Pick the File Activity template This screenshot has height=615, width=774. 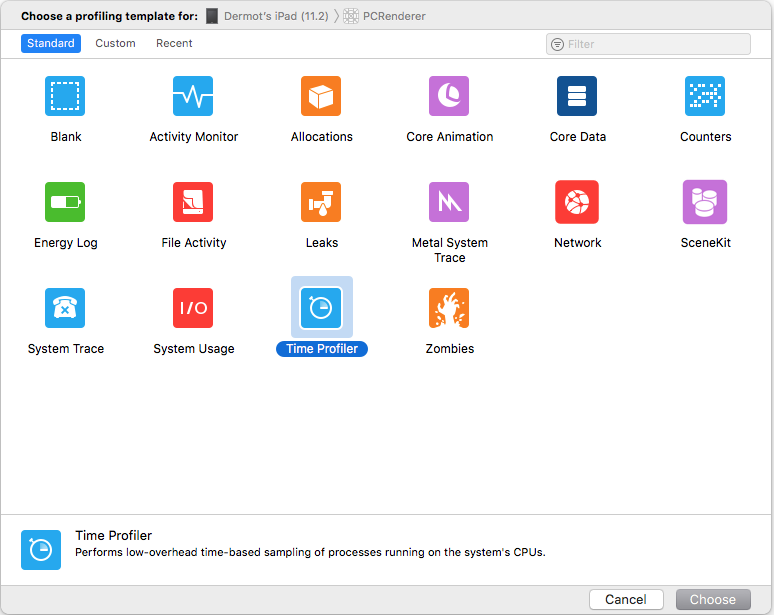193,202
